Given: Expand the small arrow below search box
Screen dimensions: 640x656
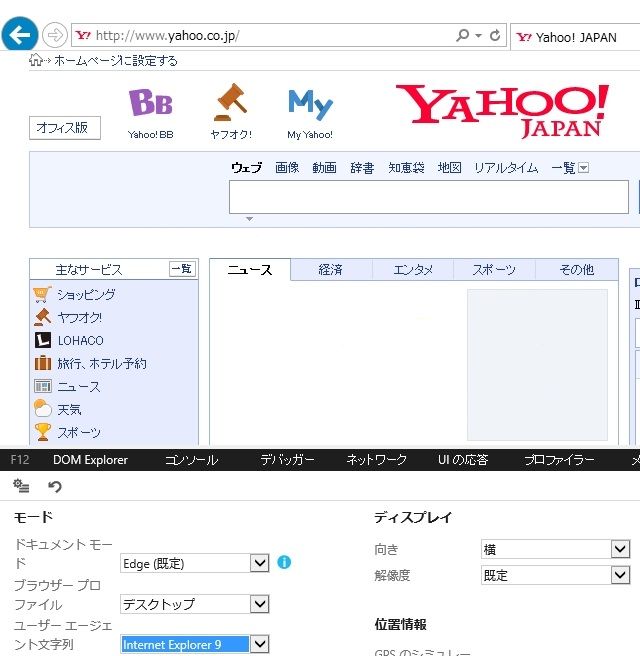Looking at the screenshot, I should click(x=249, y=219).
